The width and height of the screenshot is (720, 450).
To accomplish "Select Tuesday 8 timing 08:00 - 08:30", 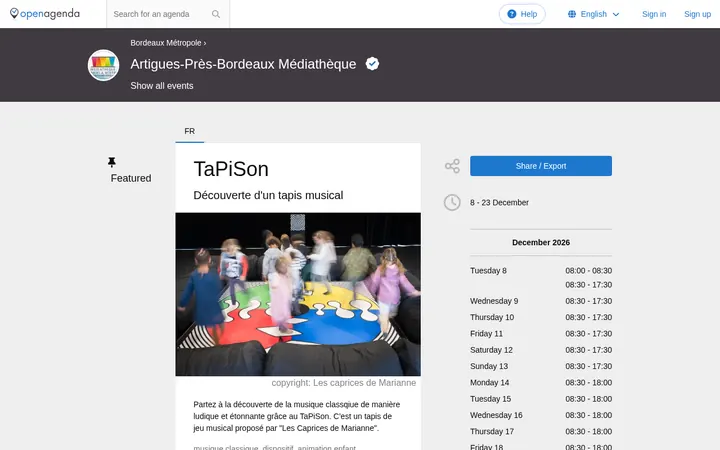I will pos(588,271).
